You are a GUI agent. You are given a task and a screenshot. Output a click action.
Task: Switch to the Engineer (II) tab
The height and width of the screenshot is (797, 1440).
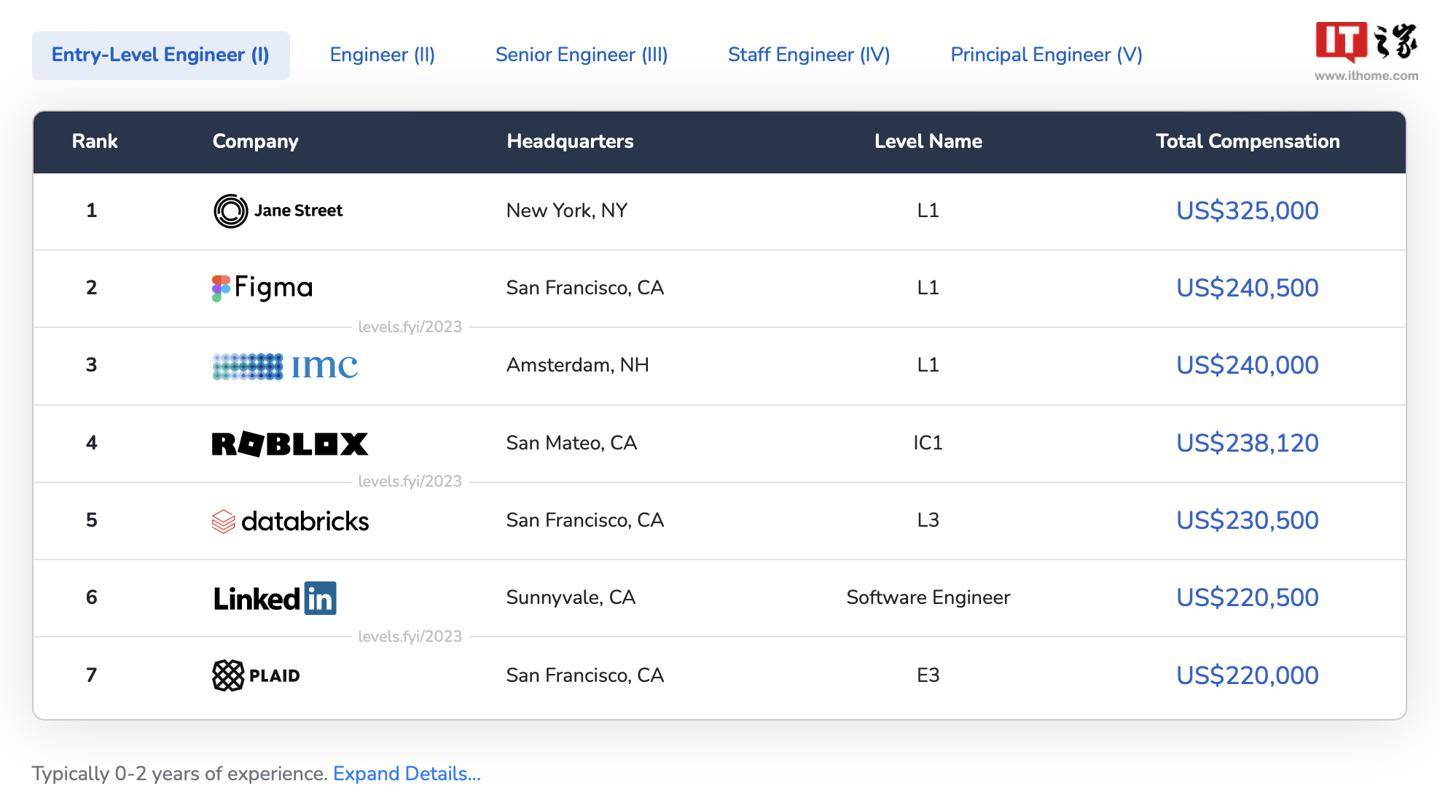(382, 55)
